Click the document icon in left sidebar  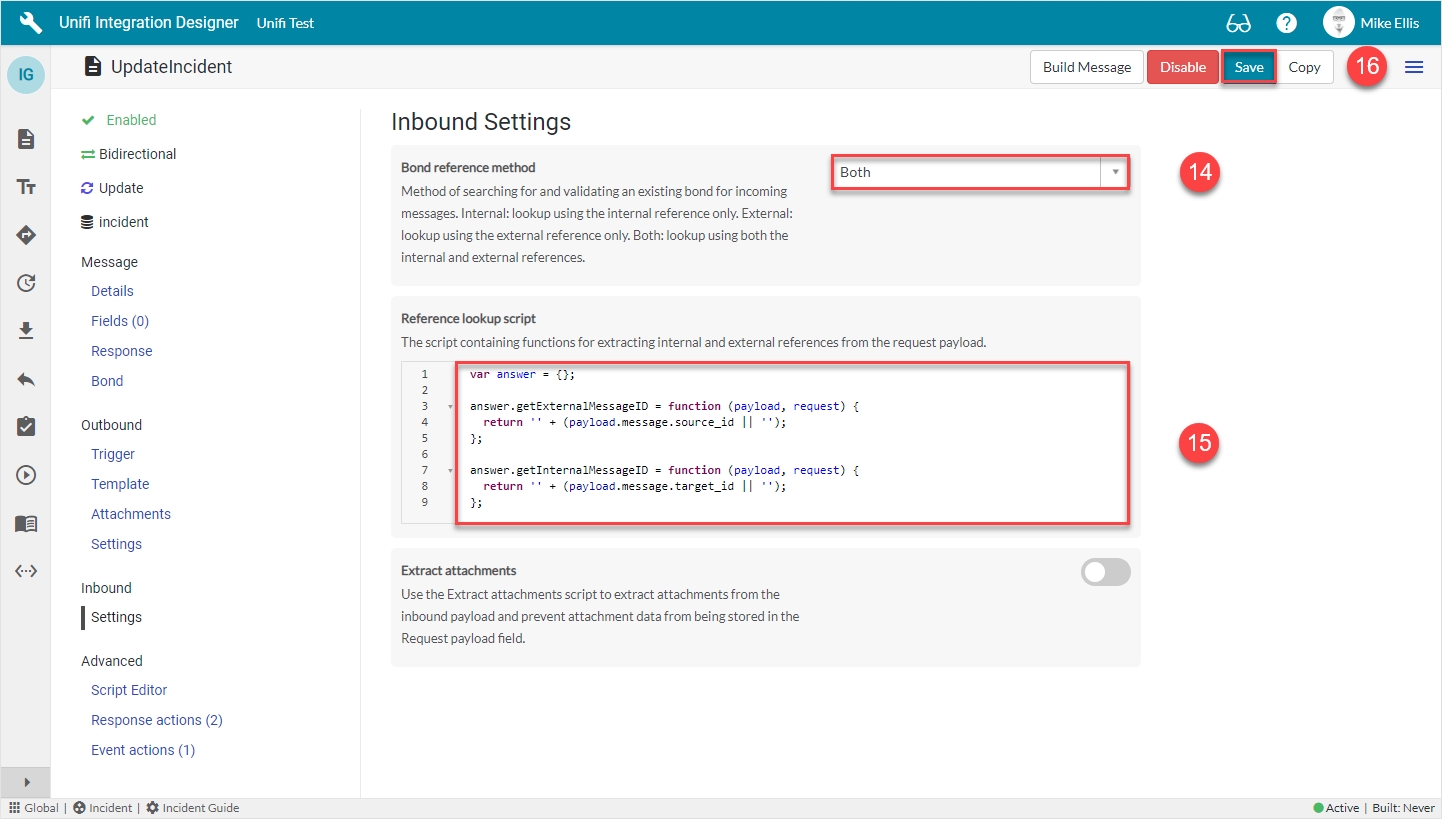[x=26, y=139]
